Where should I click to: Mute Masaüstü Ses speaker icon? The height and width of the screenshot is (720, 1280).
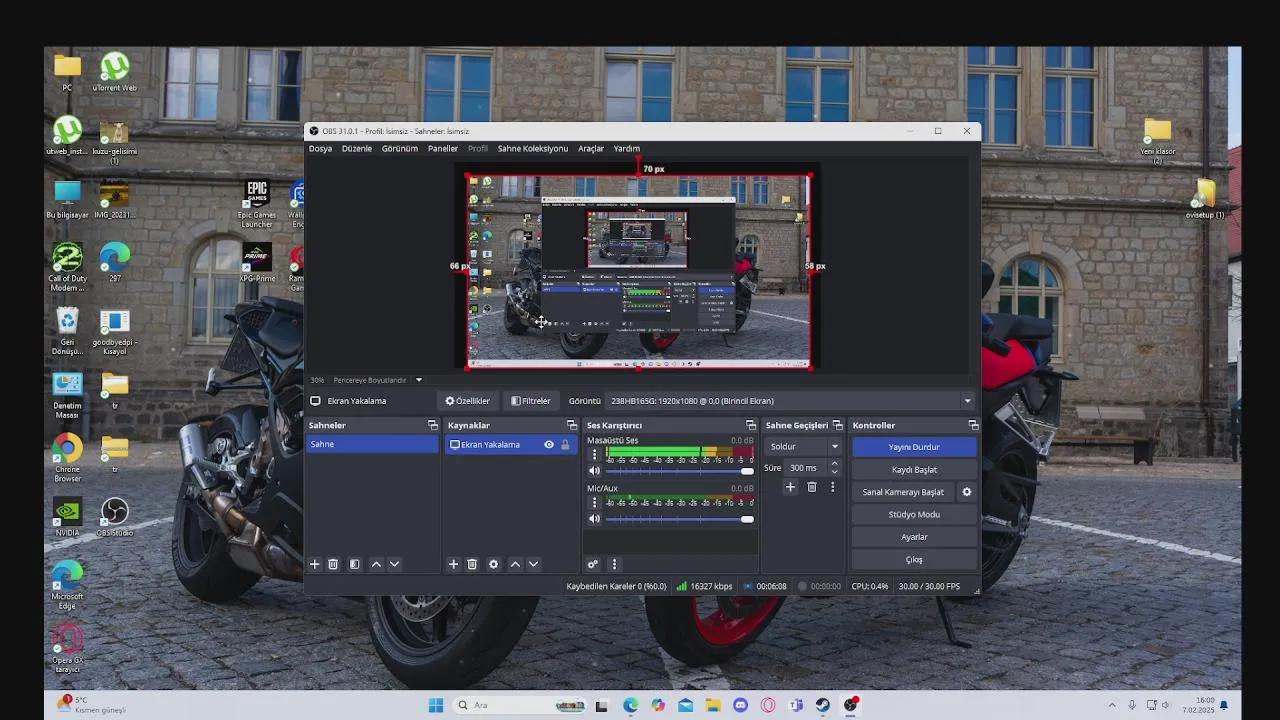click(594, 471)
